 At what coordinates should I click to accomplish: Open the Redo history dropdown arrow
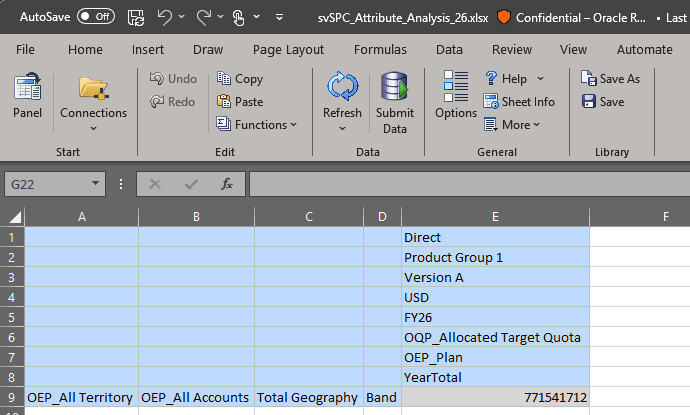[220, 17]
